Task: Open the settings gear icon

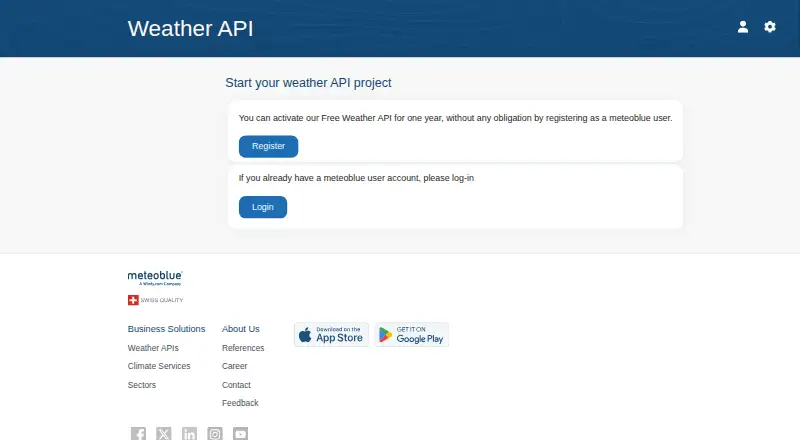Action: tap(770, 27)
